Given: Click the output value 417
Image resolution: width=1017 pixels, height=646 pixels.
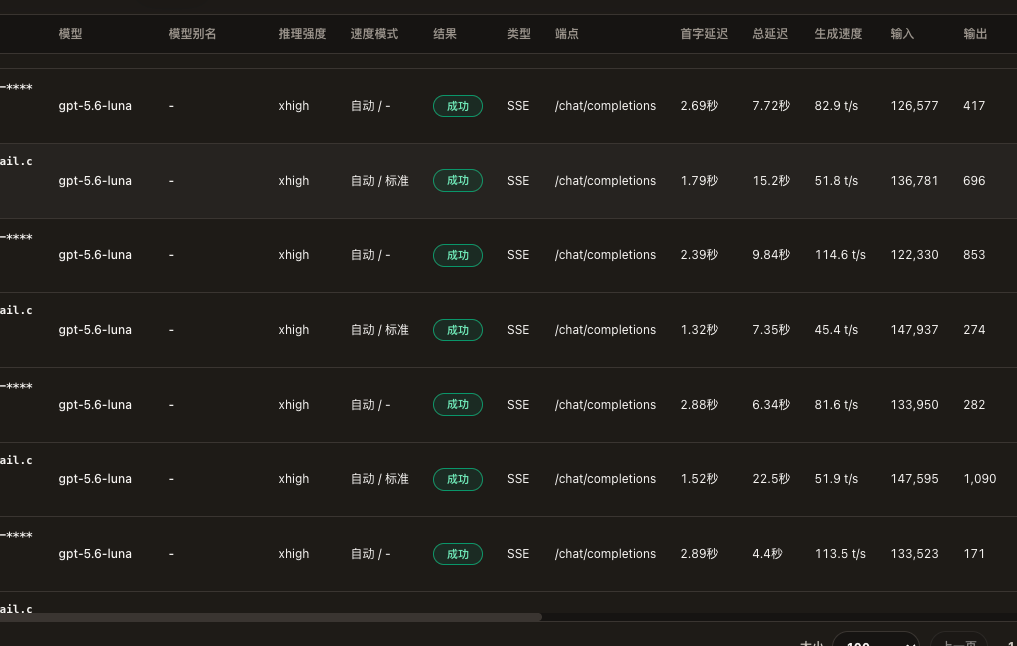Looking at the screenshot, I should 974,106.
